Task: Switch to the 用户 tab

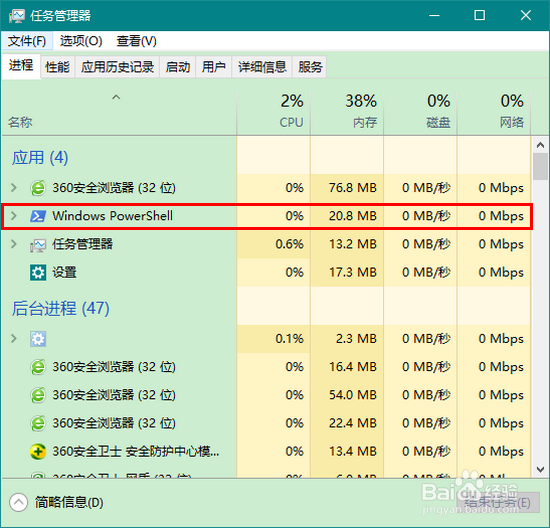Action: [x=214, y=67]
